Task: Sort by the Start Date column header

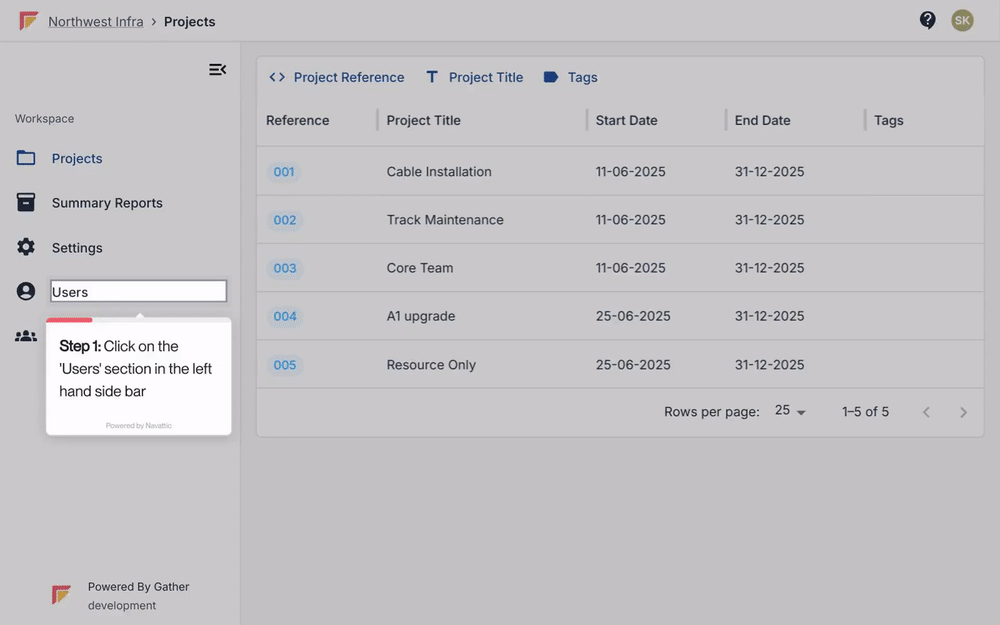Action: (x=626, y=121)
